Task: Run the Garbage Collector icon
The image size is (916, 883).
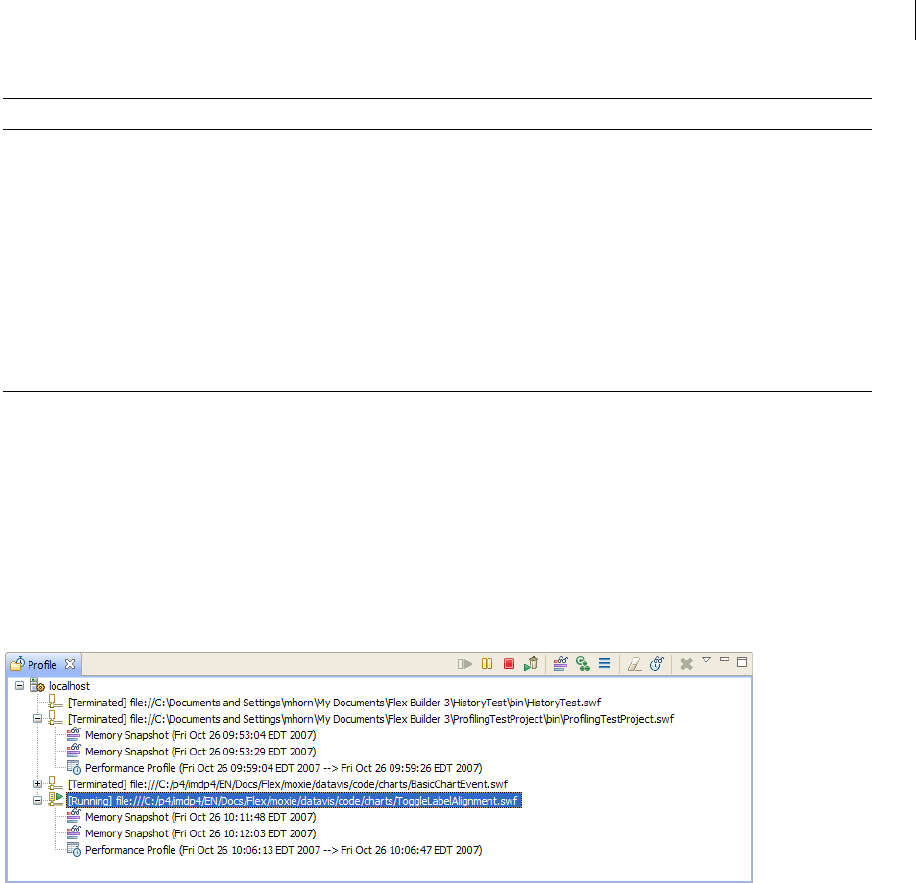Action: pos(531,664)
